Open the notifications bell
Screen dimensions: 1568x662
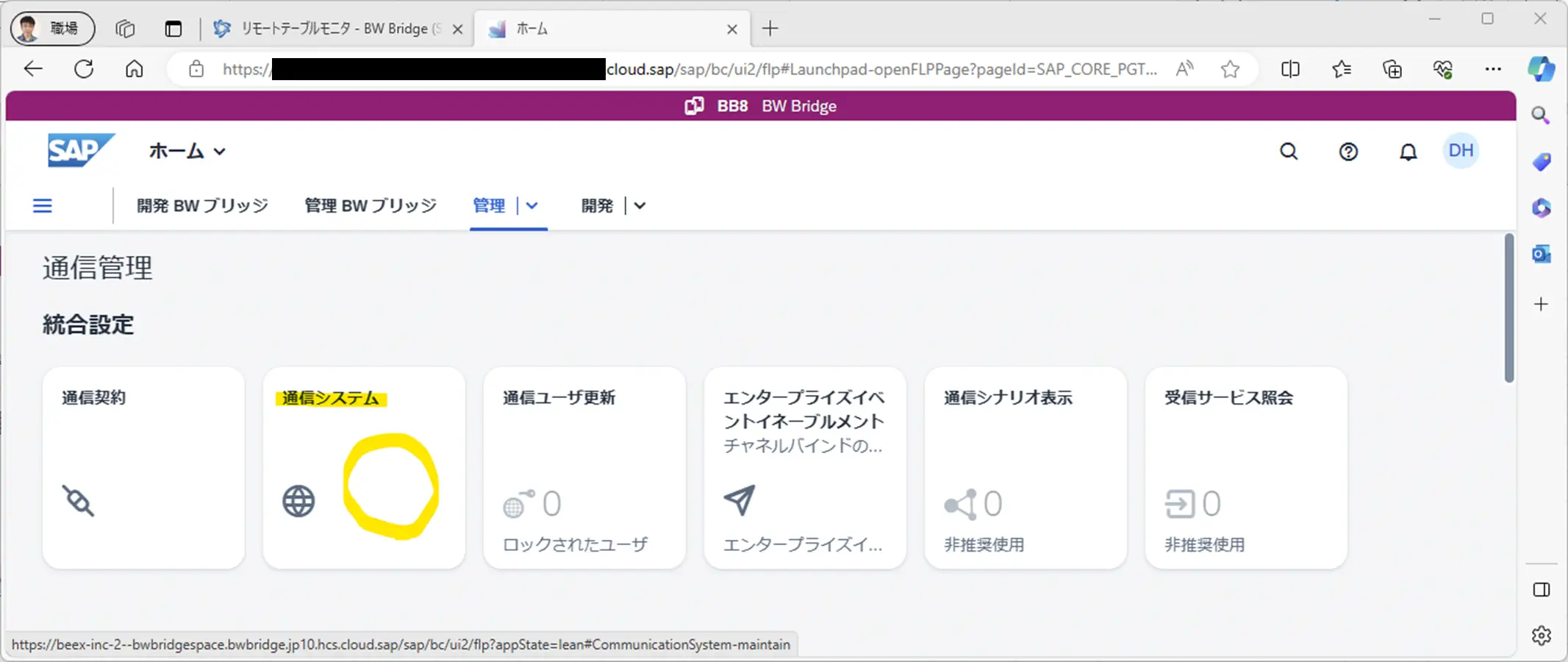(1408, 152)
